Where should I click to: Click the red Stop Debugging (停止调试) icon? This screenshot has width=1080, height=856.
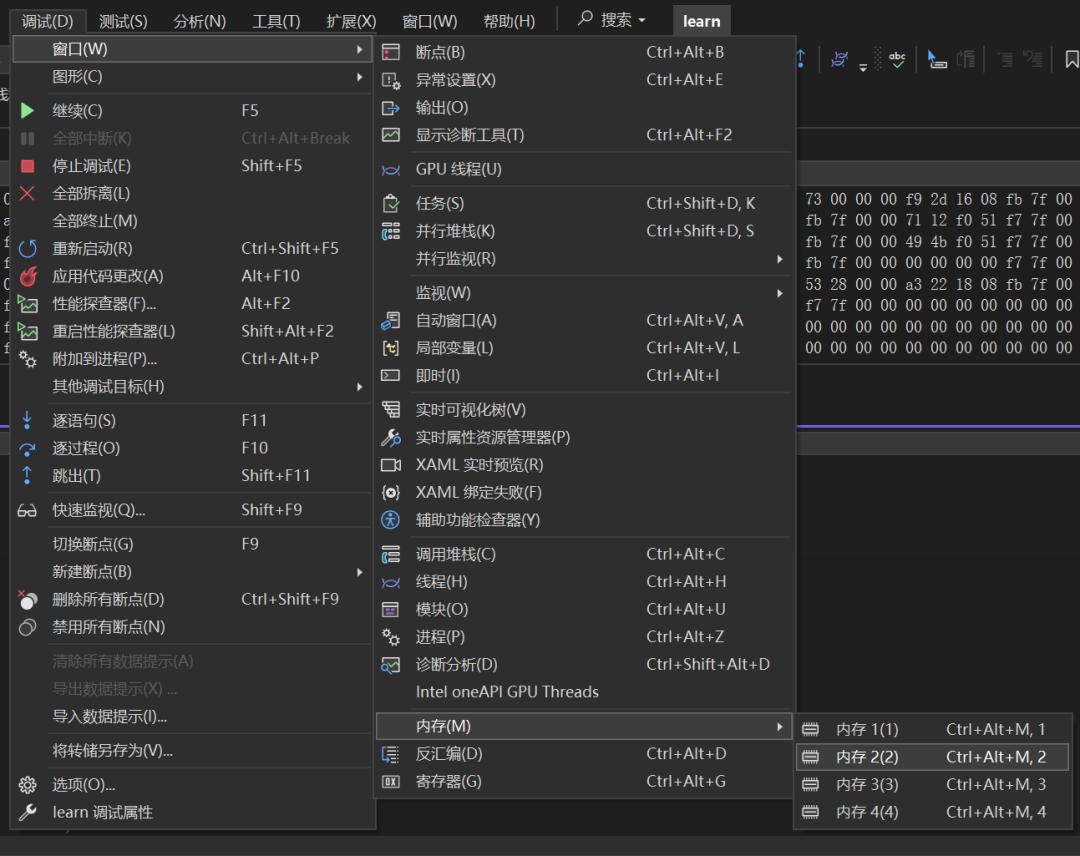click(28, 166)
